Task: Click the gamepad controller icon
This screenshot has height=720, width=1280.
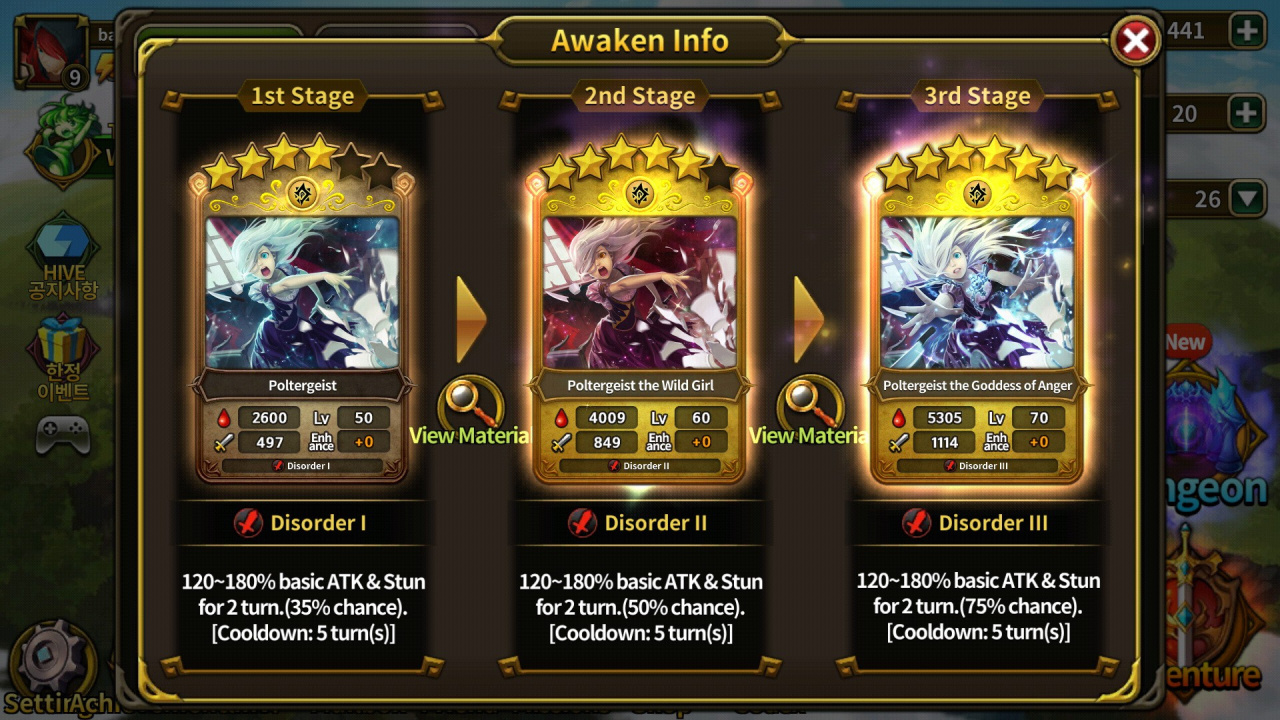Action: 63,435
